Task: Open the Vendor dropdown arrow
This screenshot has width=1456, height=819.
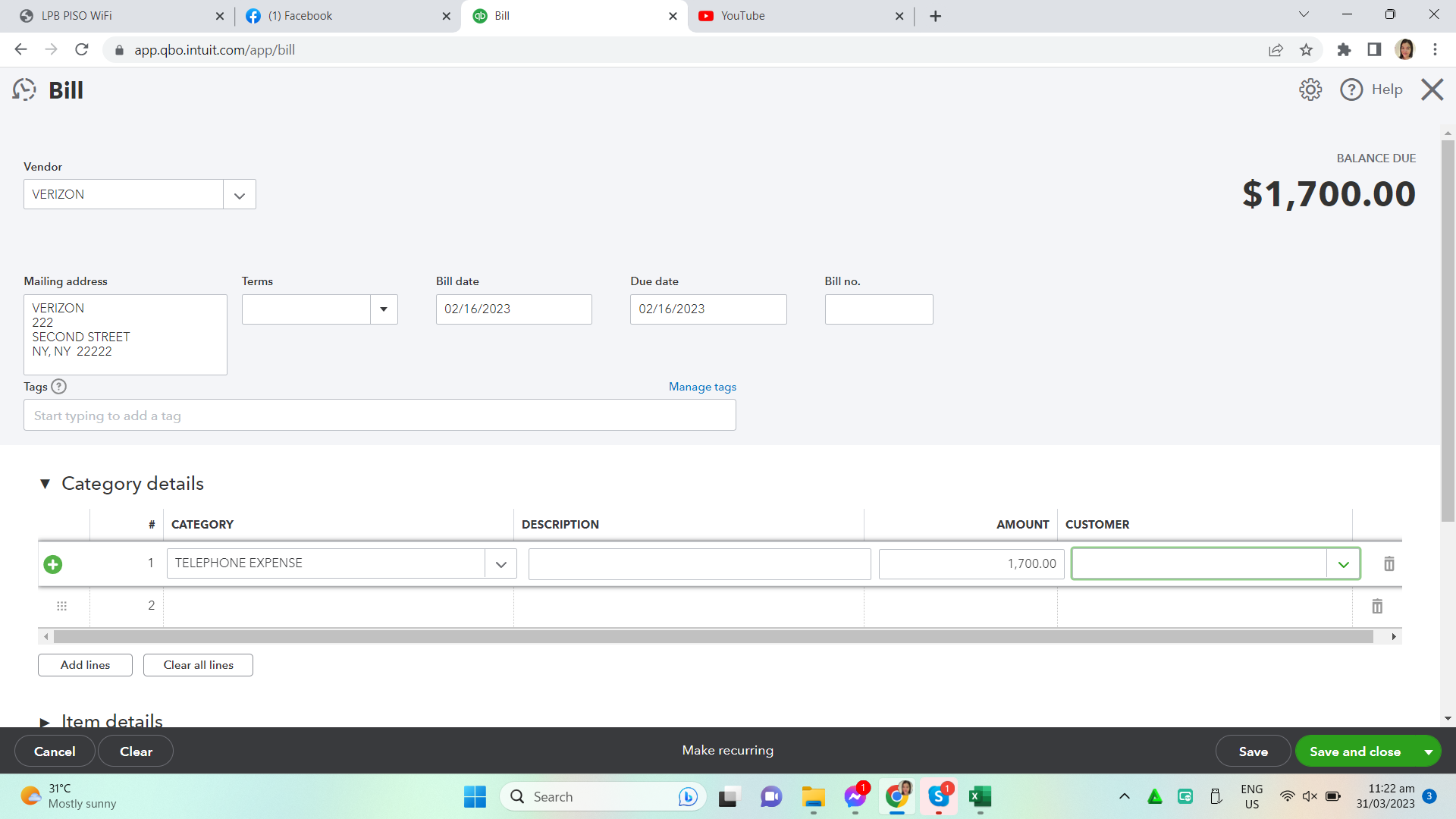Action: tap(240, 195)
